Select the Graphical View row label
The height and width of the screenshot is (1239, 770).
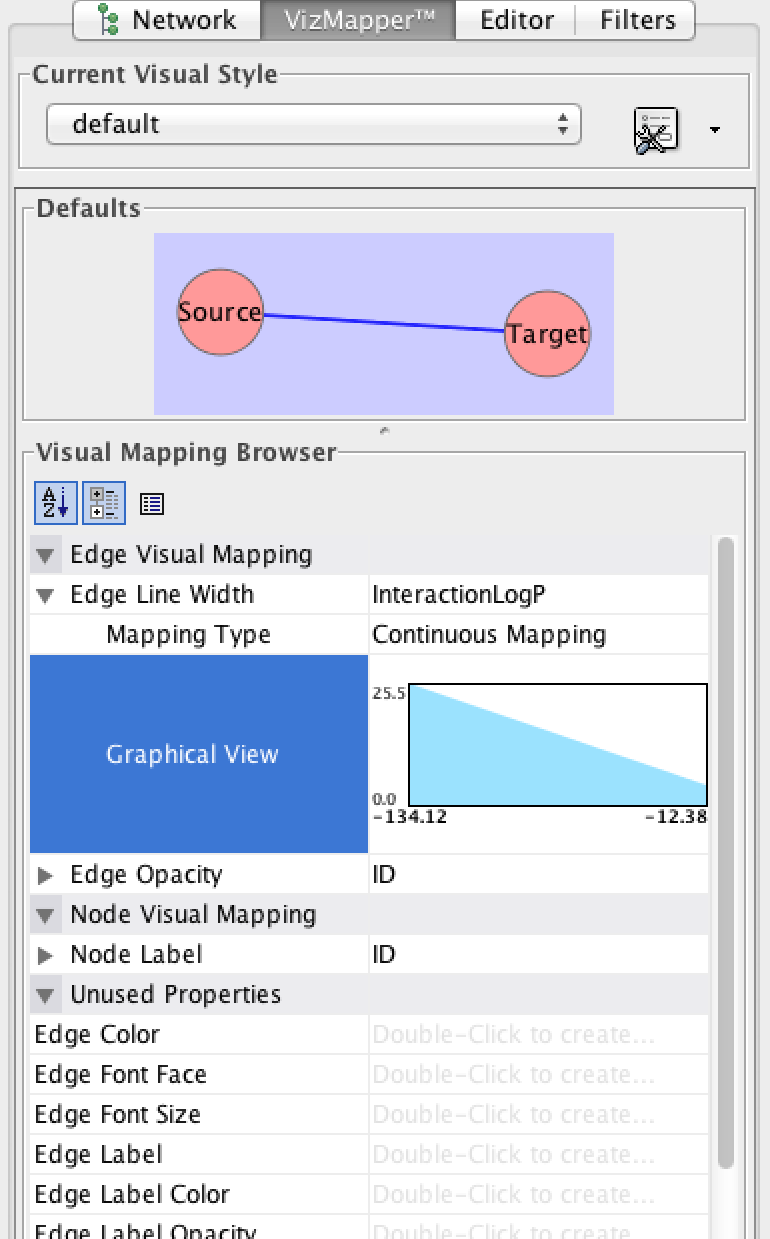point(199,754)
